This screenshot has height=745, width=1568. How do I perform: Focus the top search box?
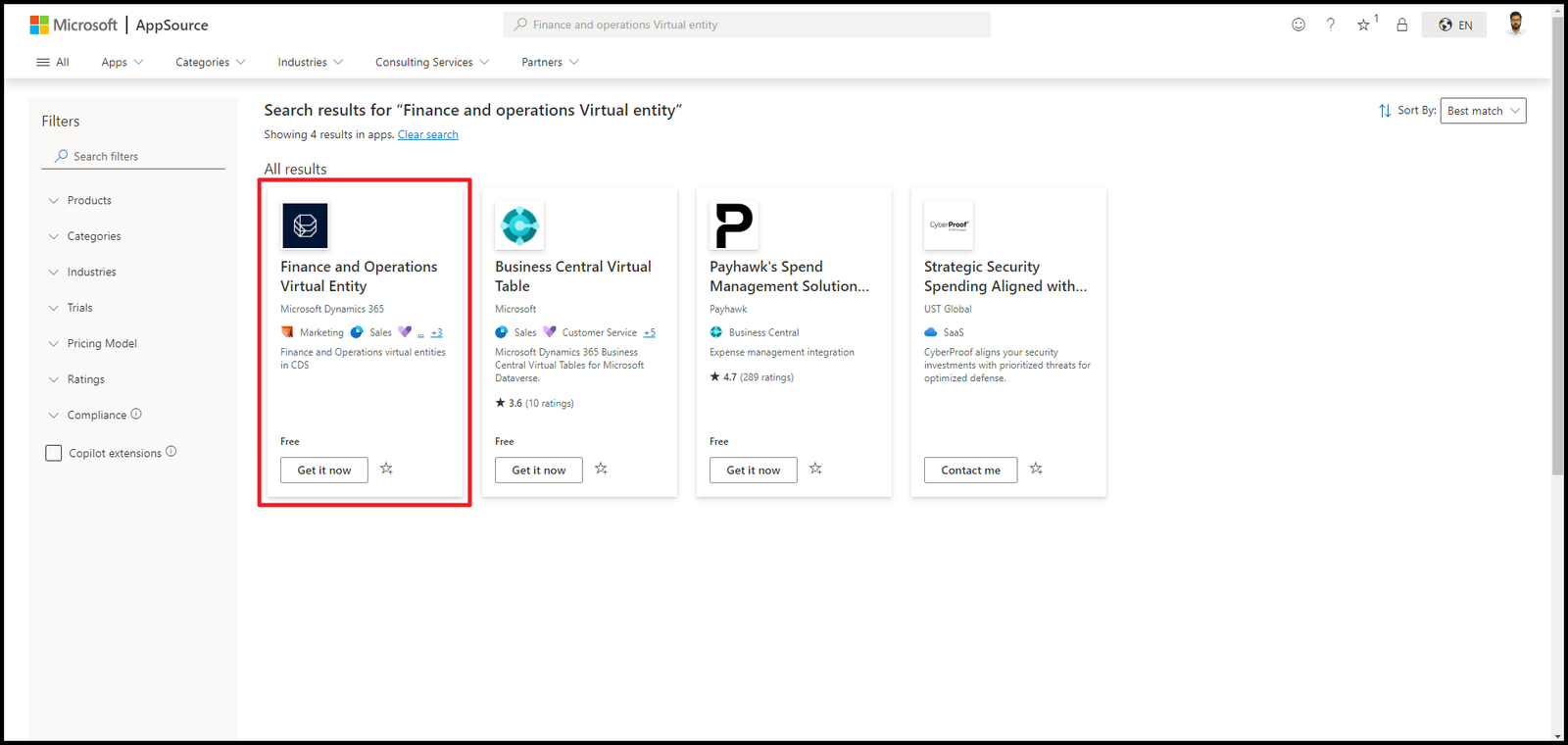[747, 25]
